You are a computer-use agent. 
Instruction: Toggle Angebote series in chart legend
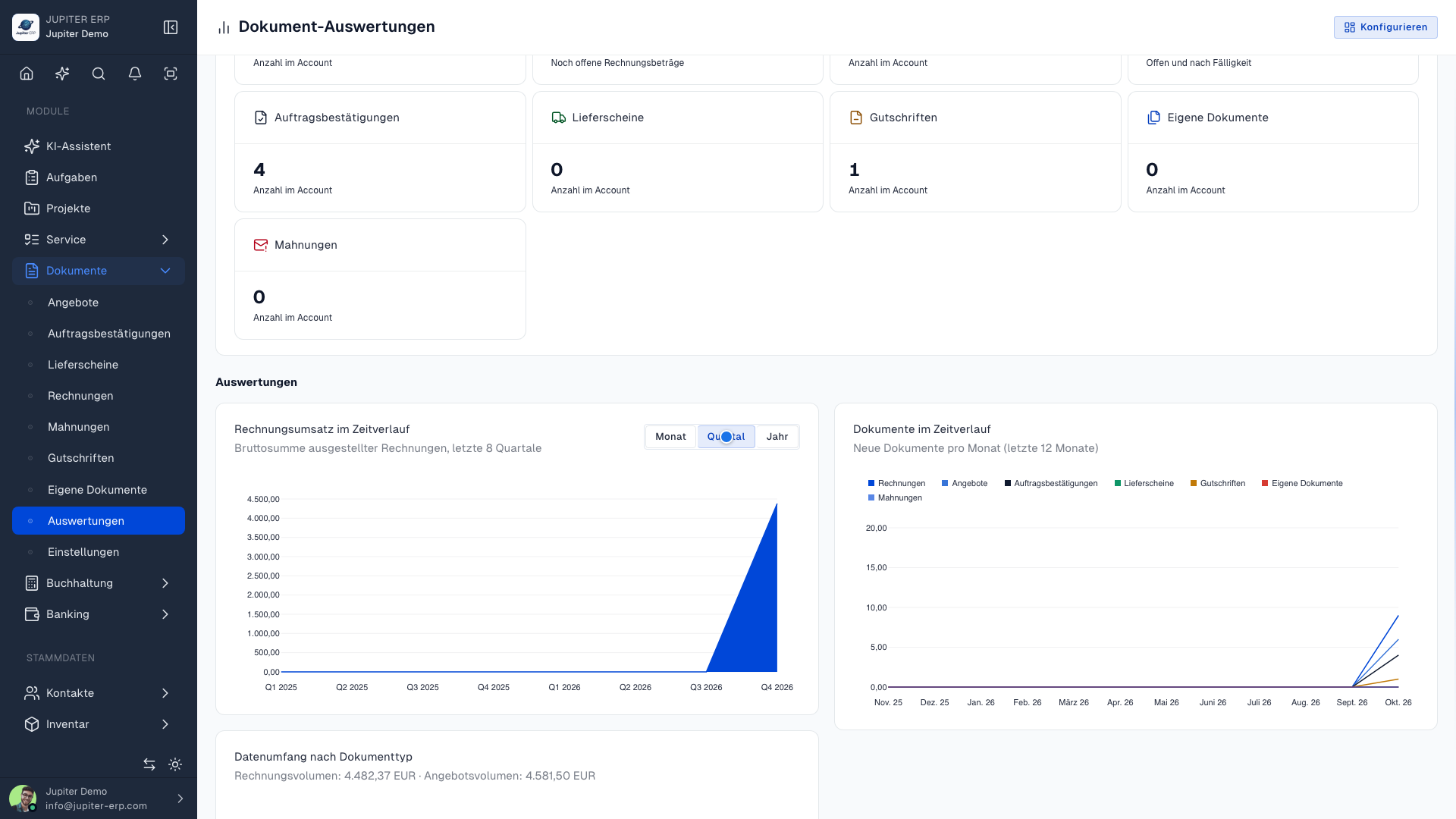pyautogui.click(x=964, y=483)
